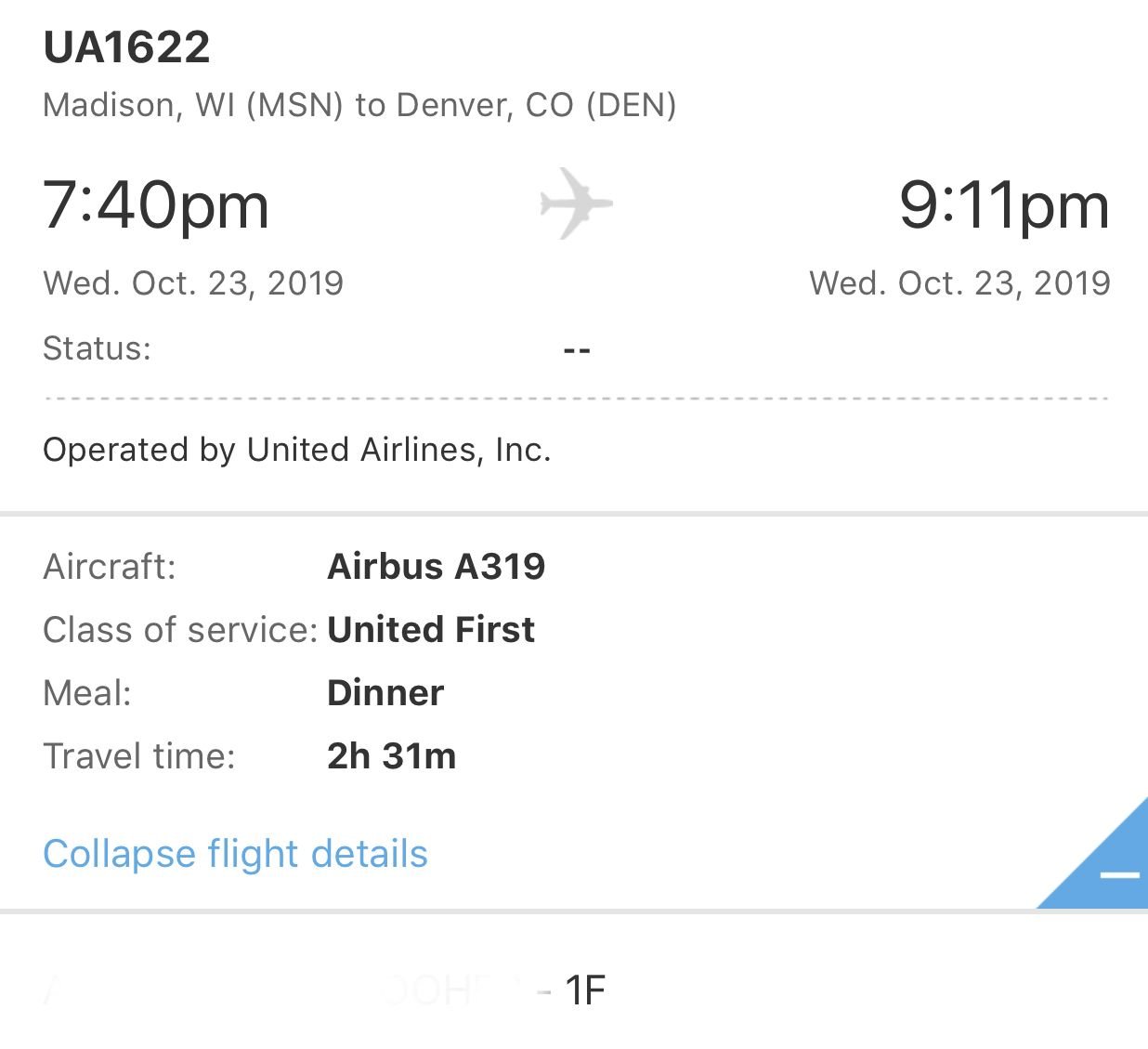Tap the Travel time label
This screenshot has height=1049, width=1148.
(x=139, y=755)
